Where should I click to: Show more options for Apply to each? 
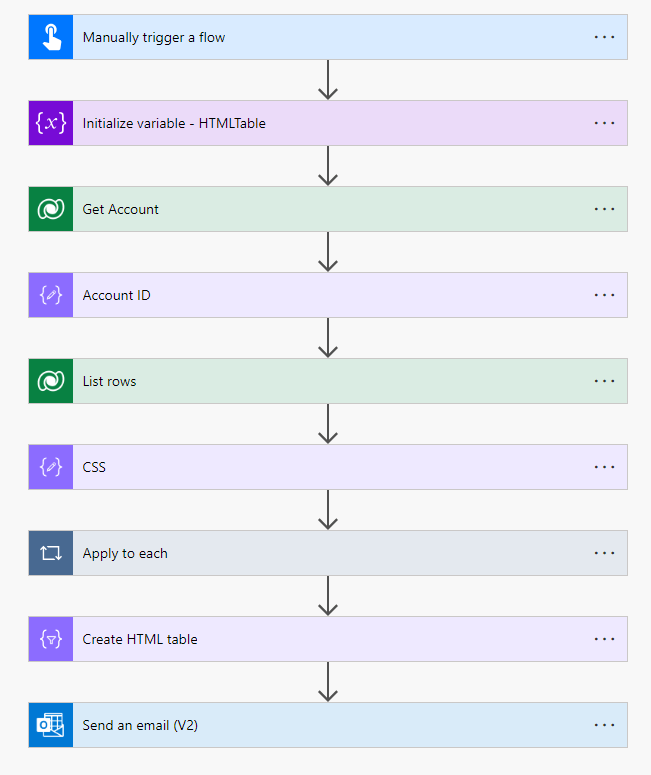[x=604, y=553]
